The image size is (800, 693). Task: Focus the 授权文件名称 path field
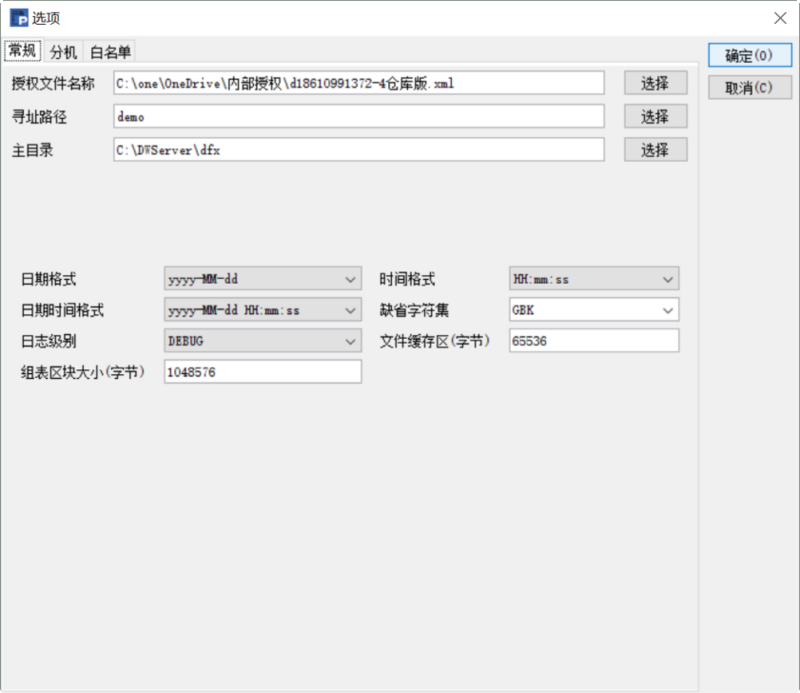click(359, 83)
